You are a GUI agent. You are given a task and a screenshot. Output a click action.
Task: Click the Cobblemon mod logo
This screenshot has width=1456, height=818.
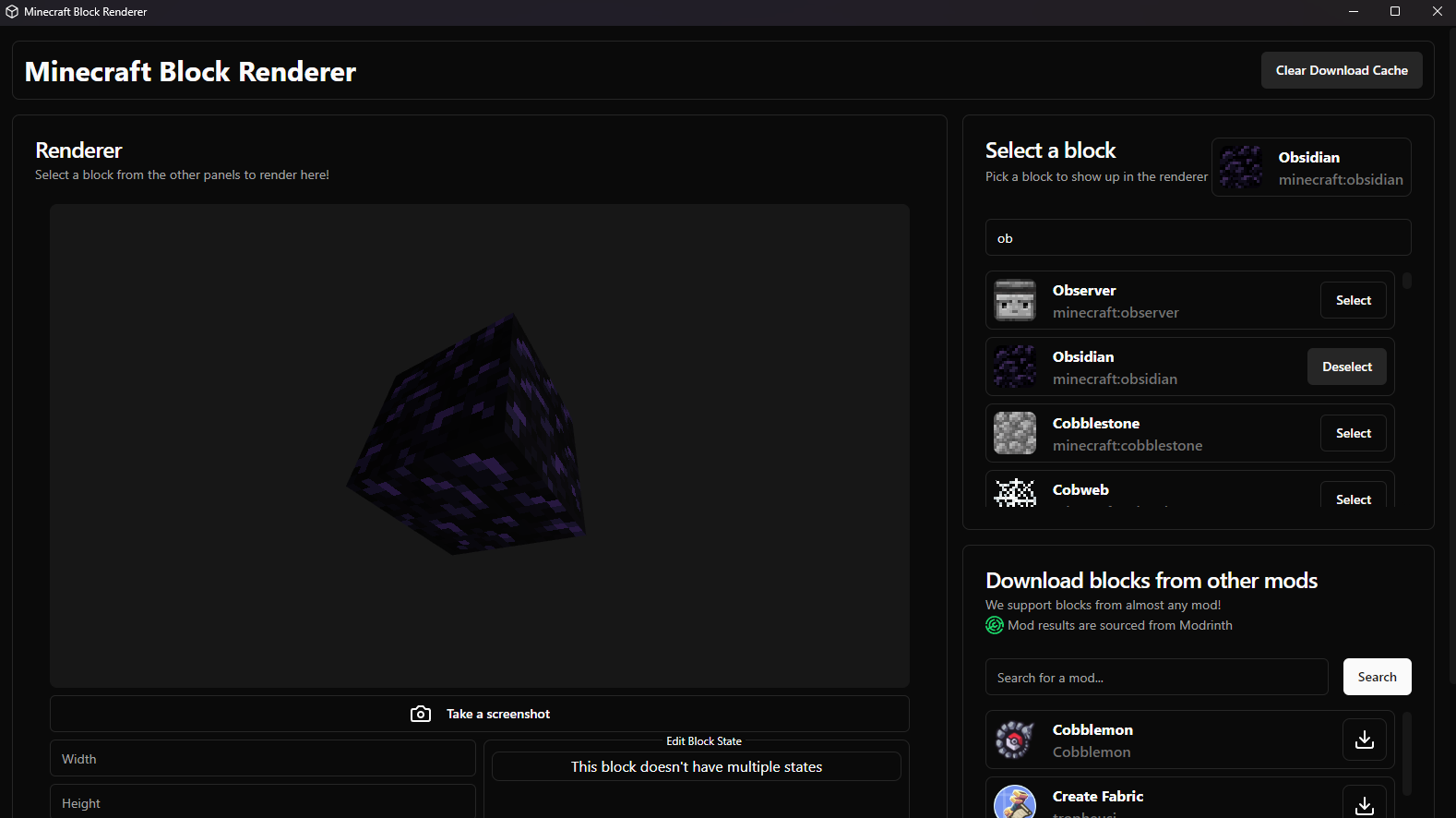tap(1015, 740)
